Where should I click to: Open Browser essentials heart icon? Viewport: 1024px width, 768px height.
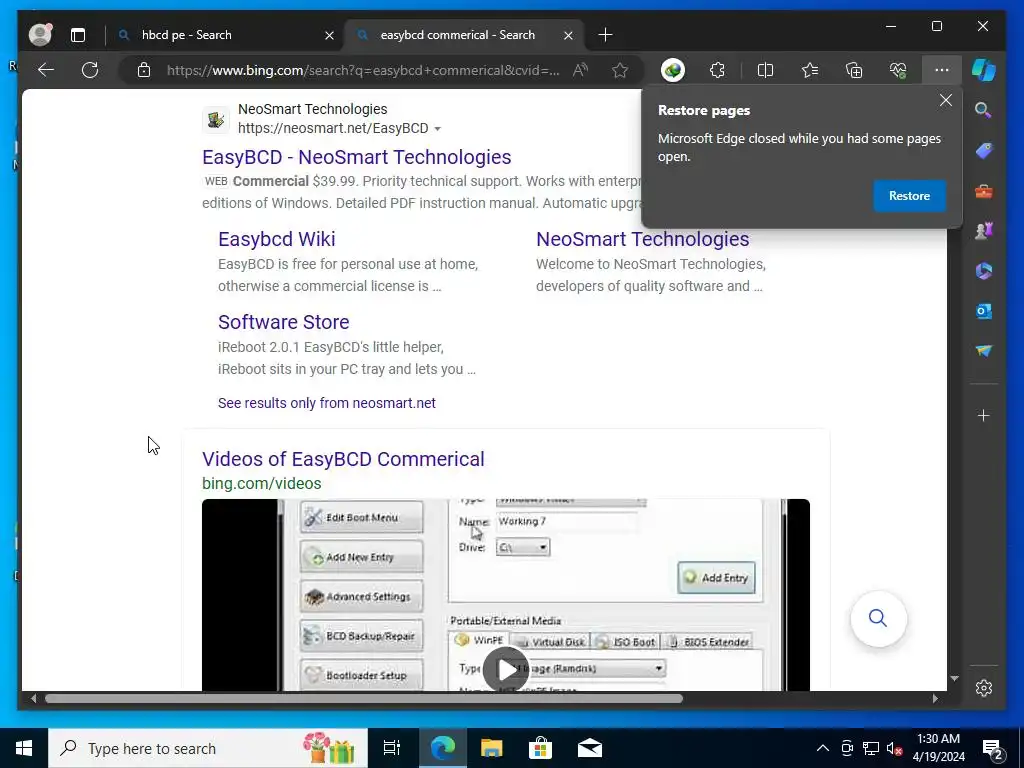pos(898,70)
